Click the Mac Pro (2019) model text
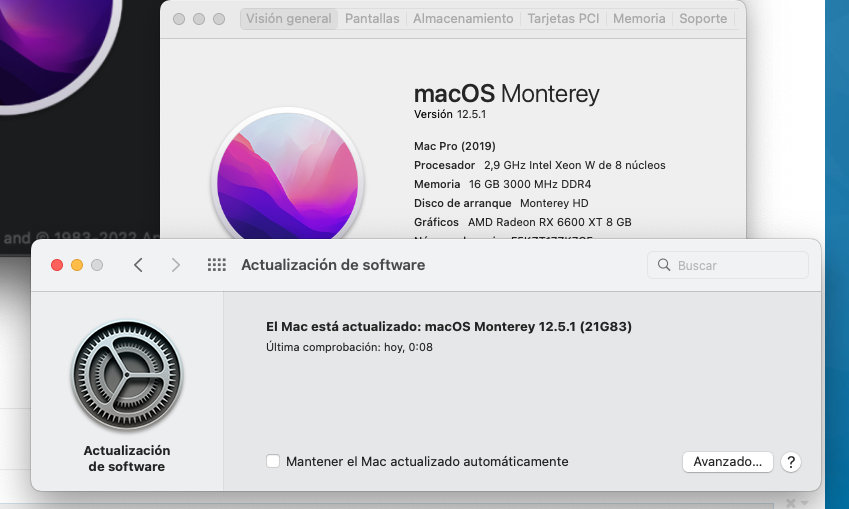This screenshot has width=849, height=509. pyautogui.click(x=455, y=146)
